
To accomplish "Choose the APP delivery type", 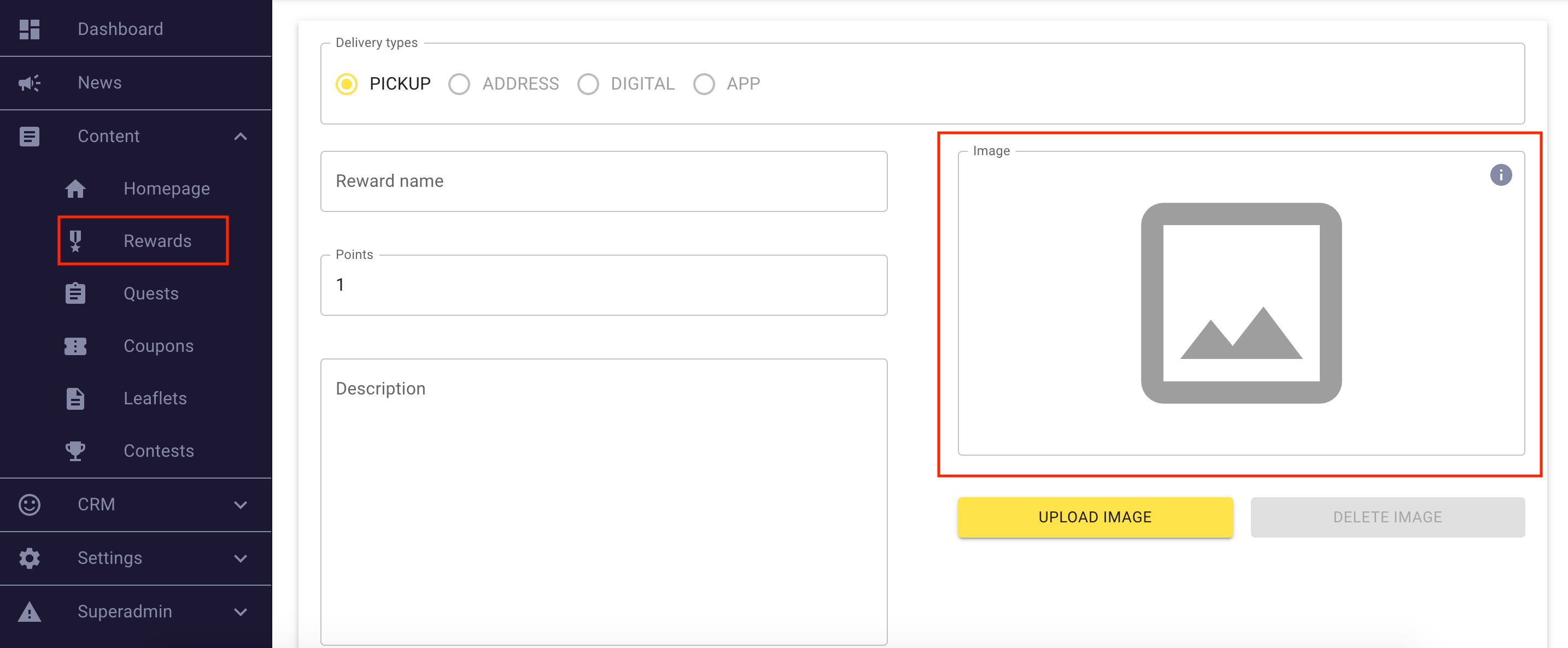I will pos(704,84).
